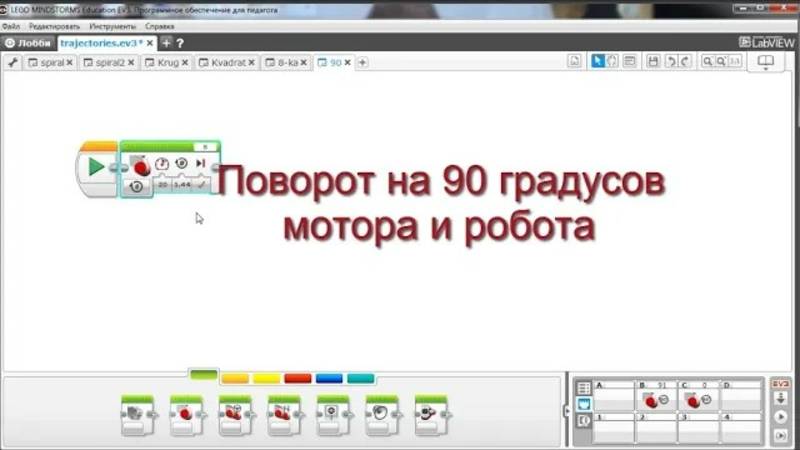Image resolution: width=800 pixels, height=450 pixels.
Task: Open the motor block port selector
Action: tap(205, 147)
